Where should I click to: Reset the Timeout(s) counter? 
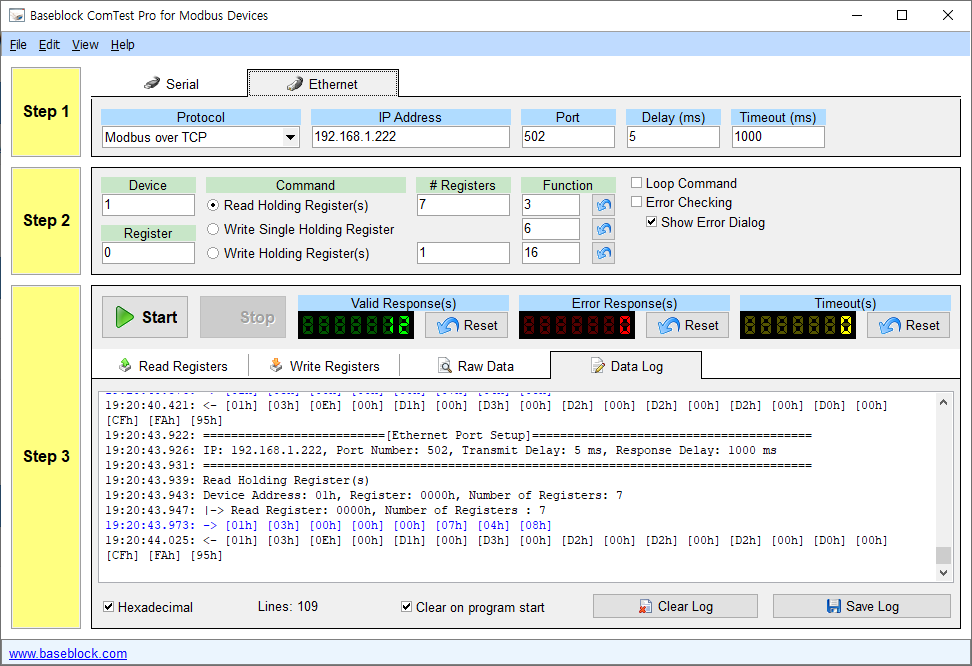pos(908,326)
